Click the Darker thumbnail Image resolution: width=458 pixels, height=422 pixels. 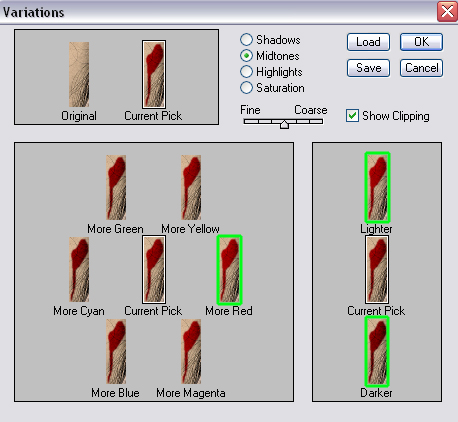coord(377,351)
